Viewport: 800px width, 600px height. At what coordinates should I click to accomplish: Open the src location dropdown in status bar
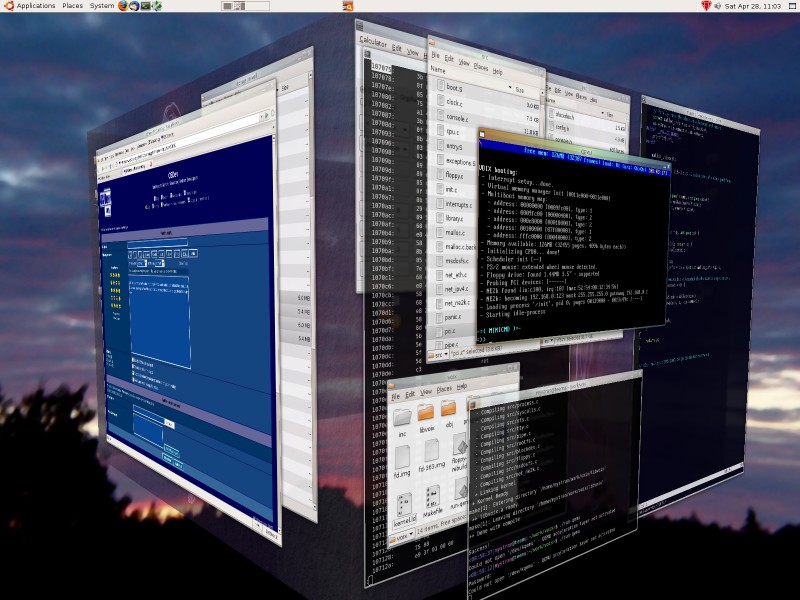pyautogui.click(x=438, y=355)
